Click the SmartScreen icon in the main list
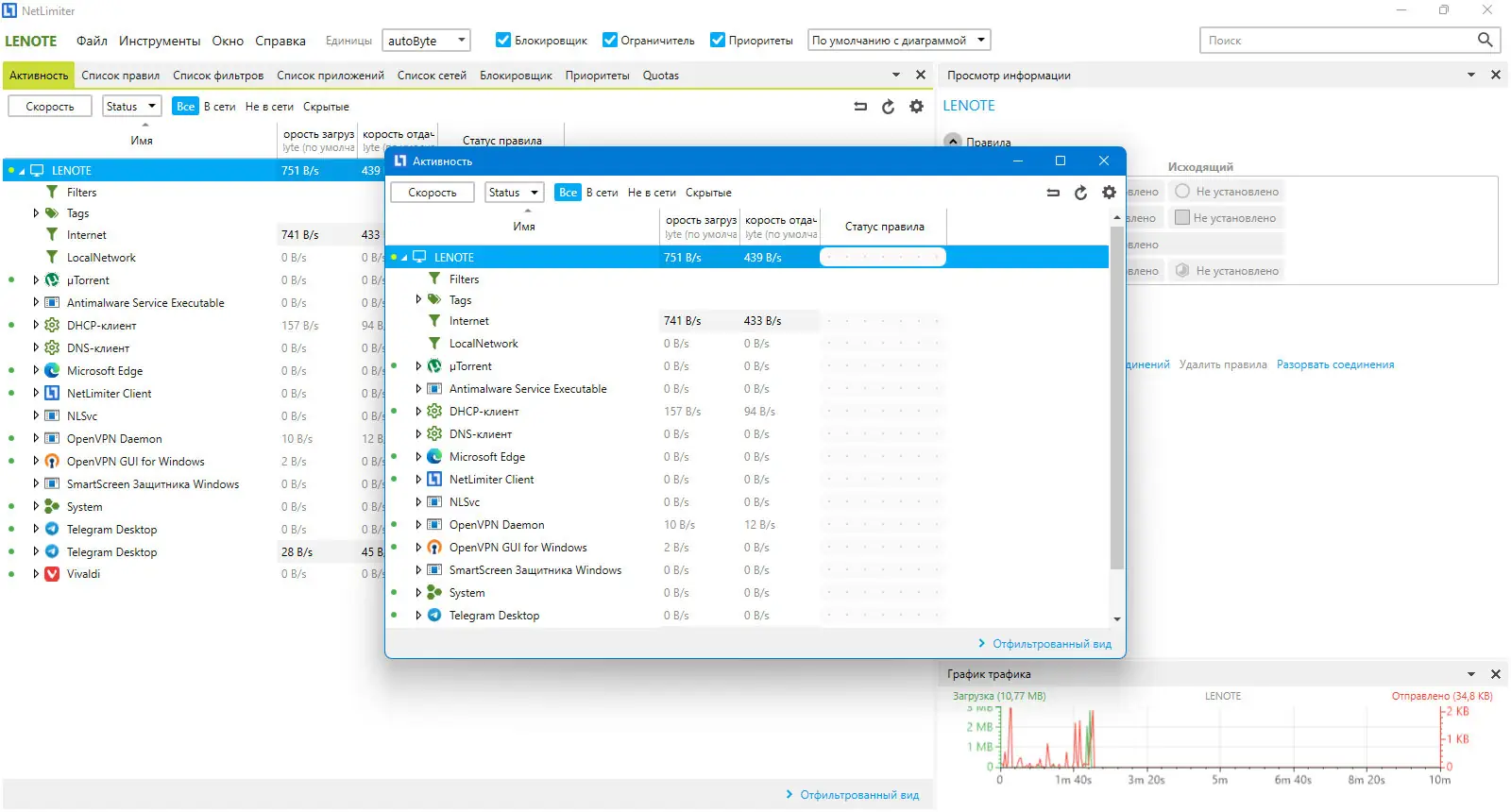 point(52,484)
